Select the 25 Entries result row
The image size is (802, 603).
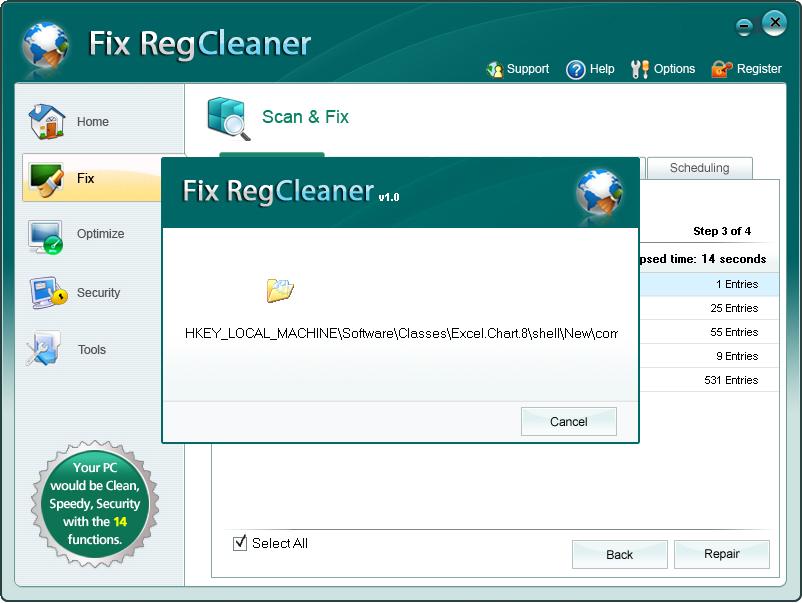(709, 308)
